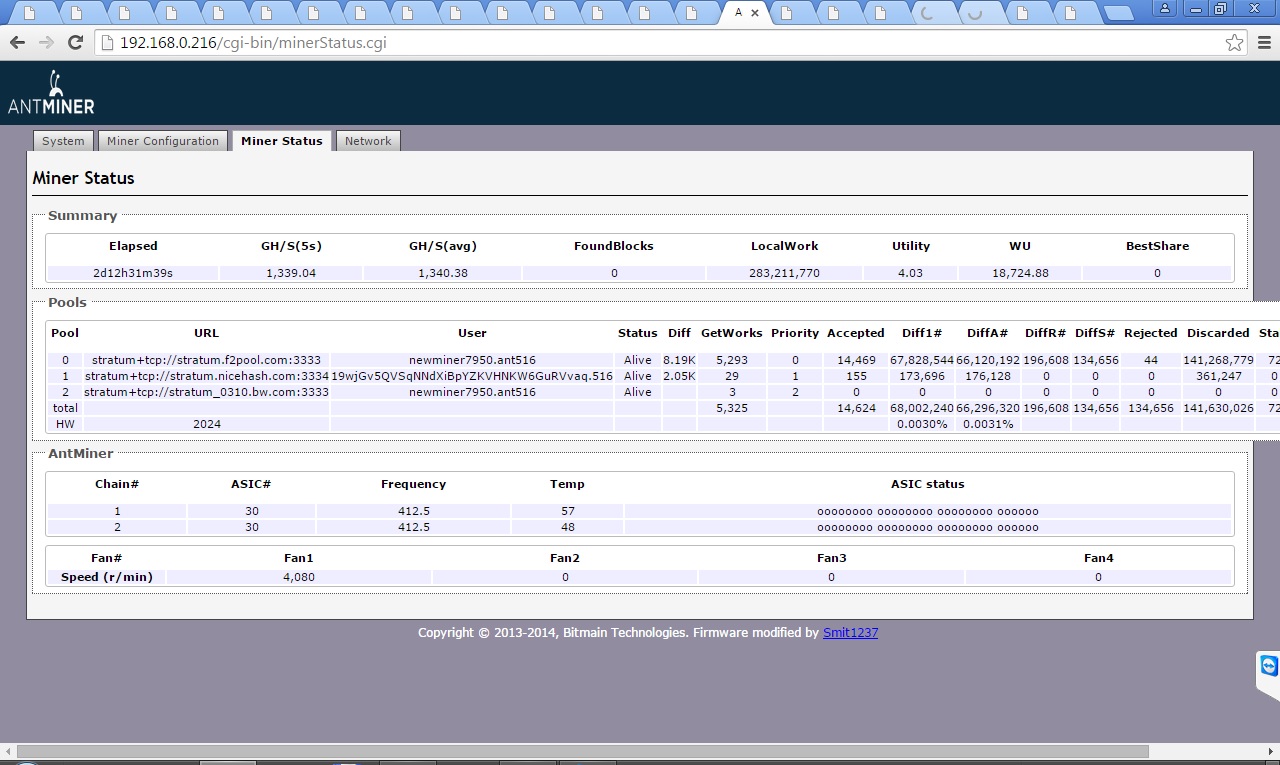Select the Miner Status tab
The width and height of the screenshot is (1280, 765).
click(x=281, y=141)
